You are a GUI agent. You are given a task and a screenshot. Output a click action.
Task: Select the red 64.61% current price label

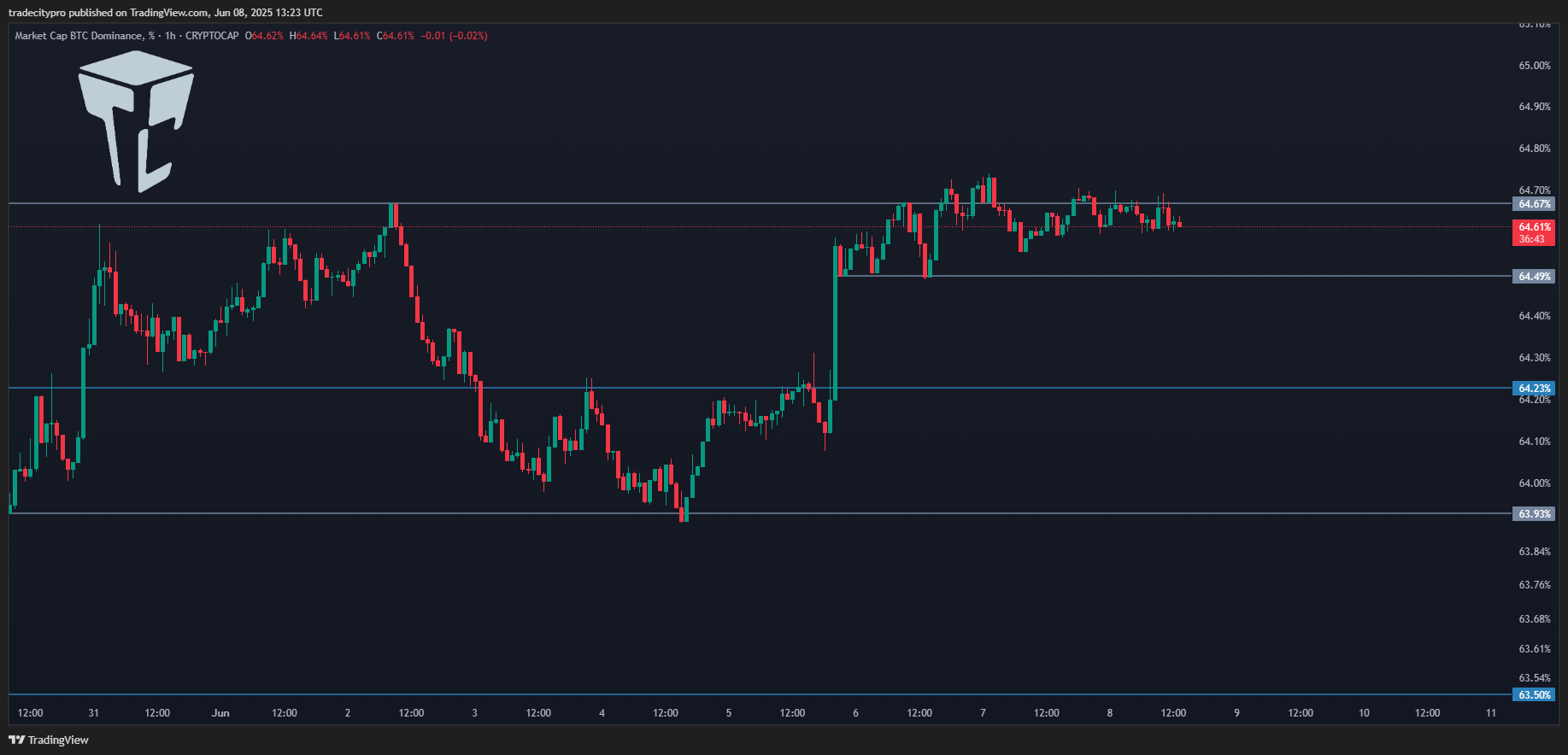(x=1534, y=227)
